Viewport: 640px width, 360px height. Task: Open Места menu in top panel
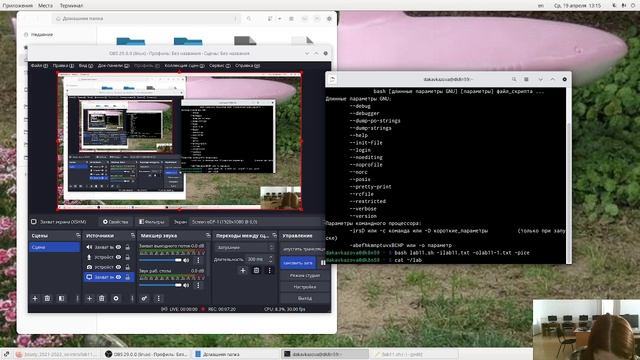click(x=45, y=6)
